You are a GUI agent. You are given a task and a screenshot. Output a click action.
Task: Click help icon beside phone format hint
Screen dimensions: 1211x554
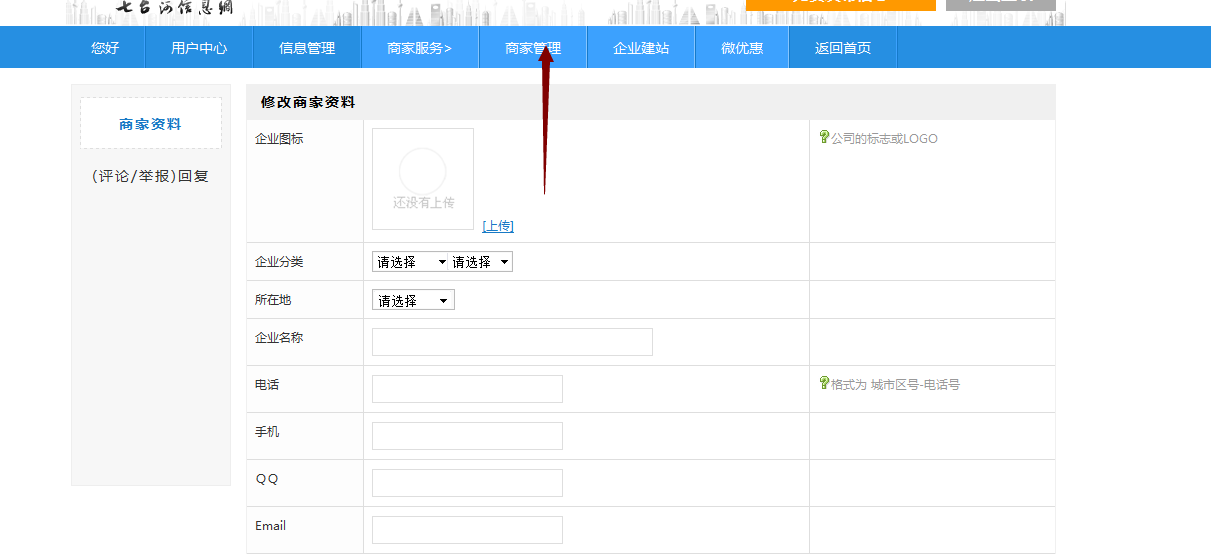(x=824, y=383)
